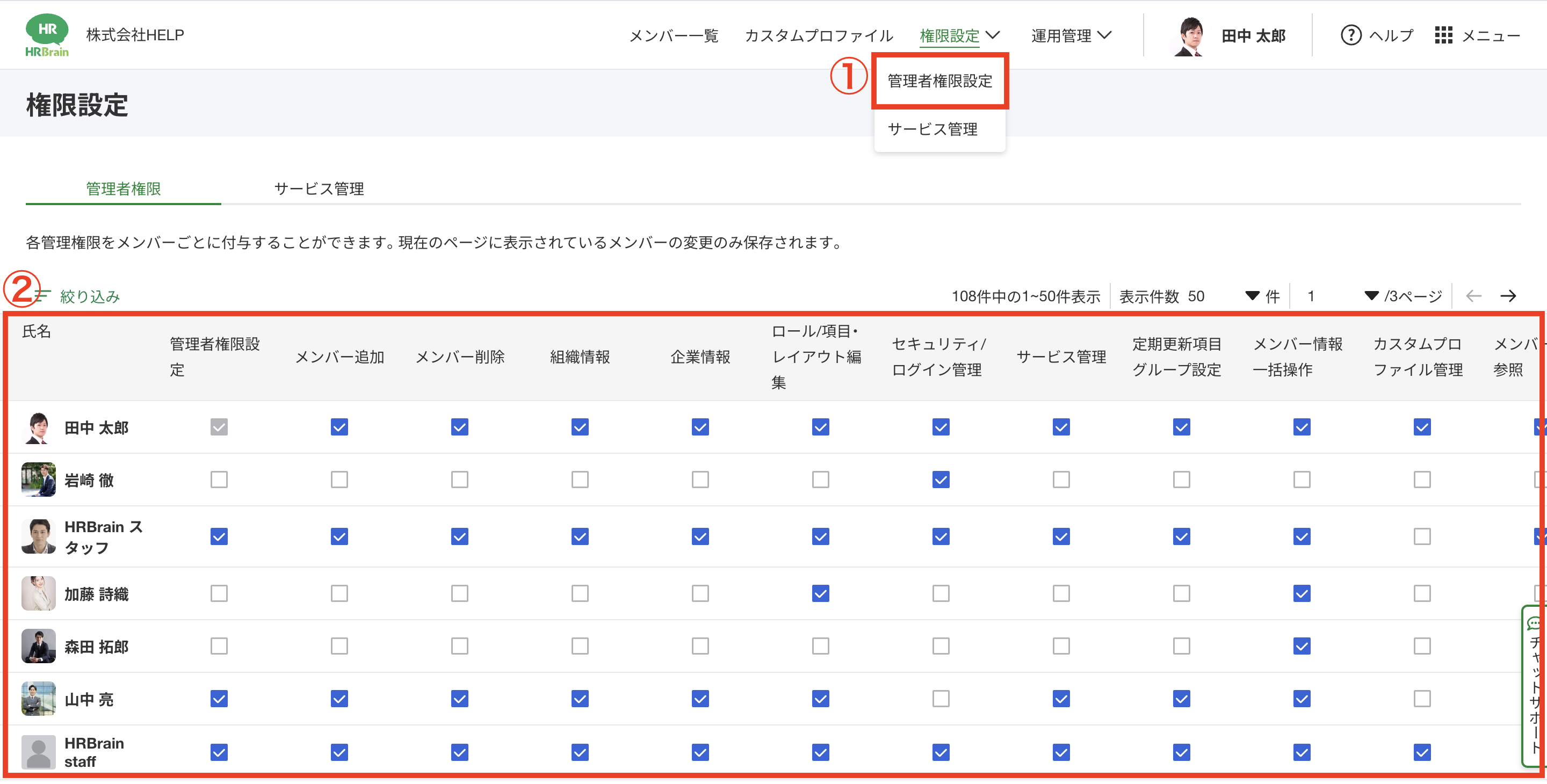Image resolution: width=1547 pixels, height=784 pixels.
Task: Go to the カスタムプロファイル page
Action: click(x=819, y=35)
